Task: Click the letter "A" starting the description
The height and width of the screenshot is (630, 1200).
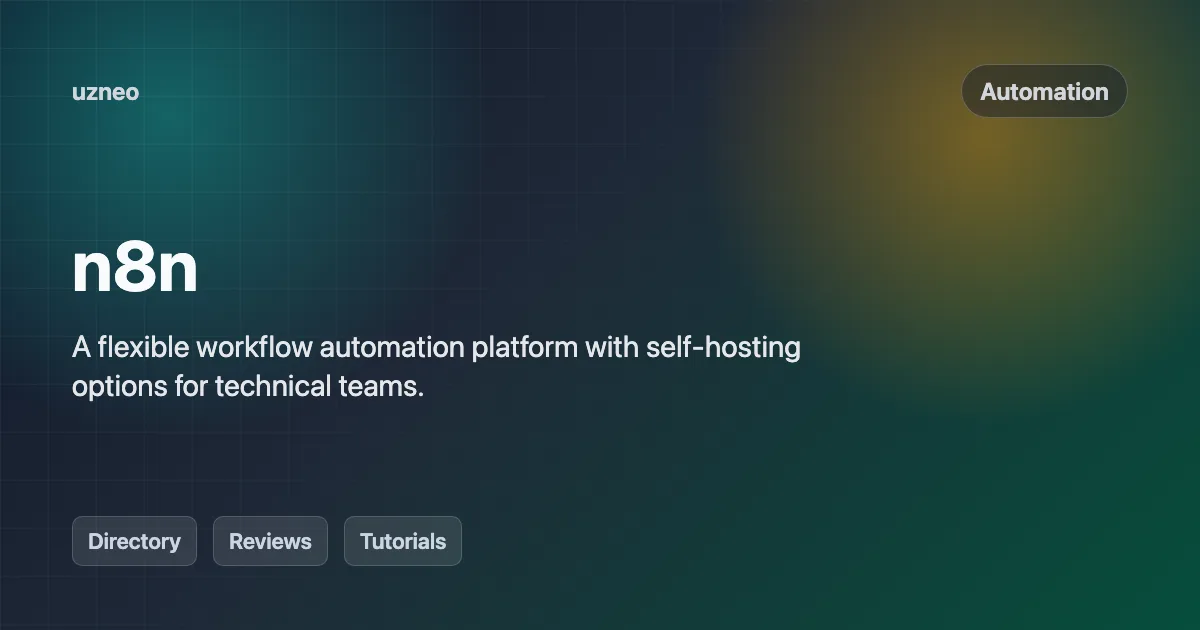Action: tap(81, 348)
